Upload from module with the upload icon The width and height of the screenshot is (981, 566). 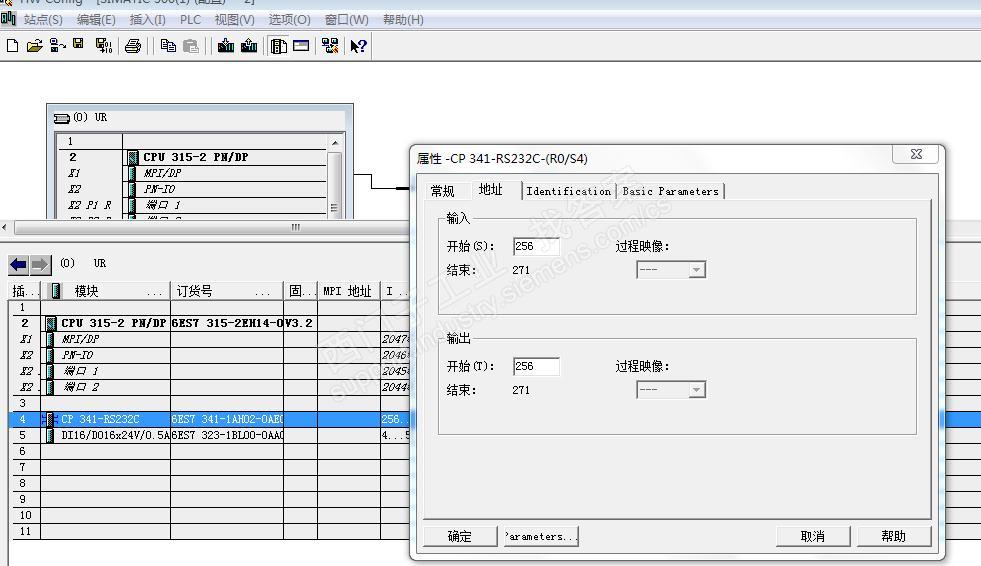249,46
